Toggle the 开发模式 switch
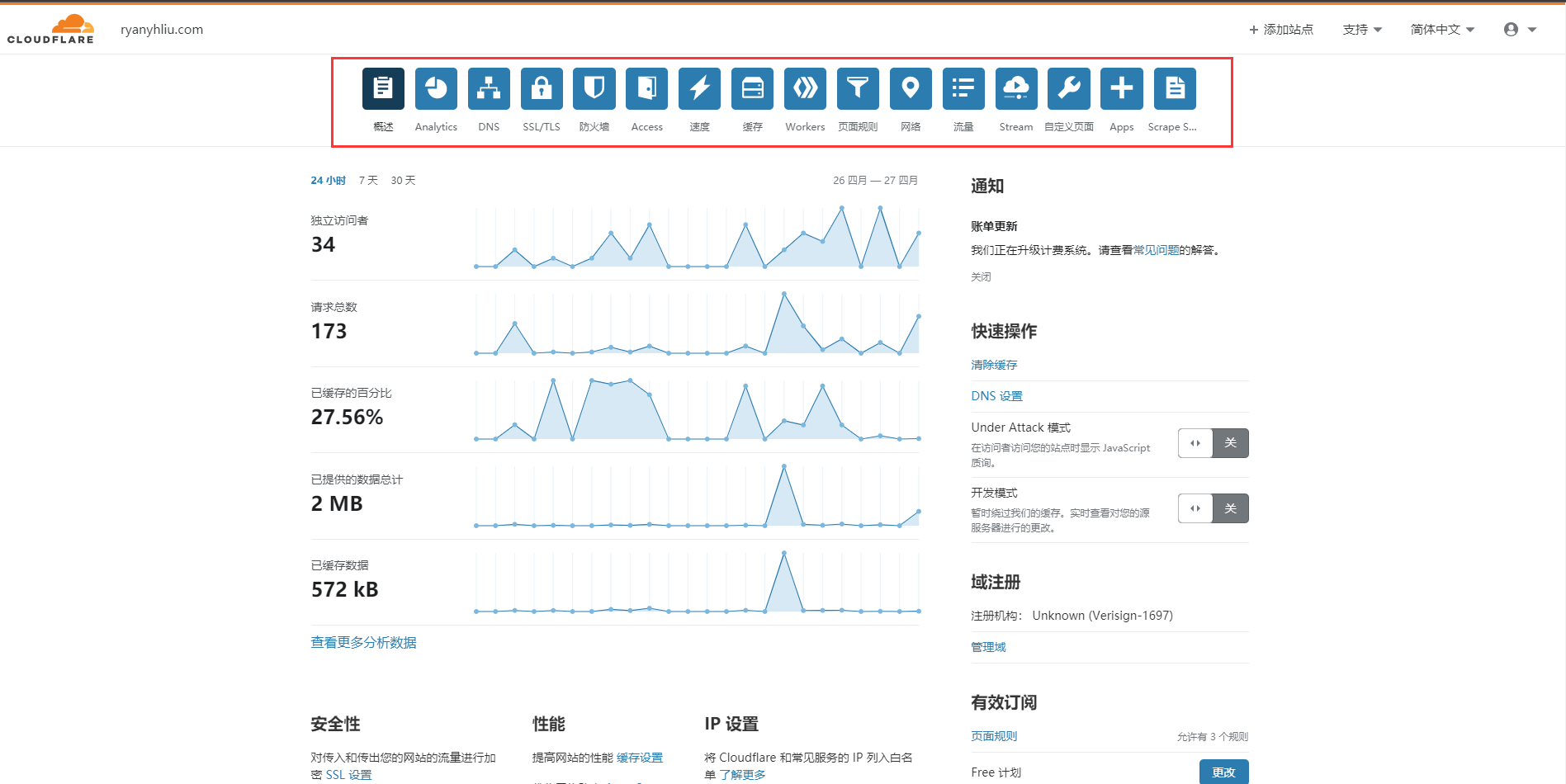Viewport: 1566px width, 784px height. pyautogui.click(x=1213, y=508)
